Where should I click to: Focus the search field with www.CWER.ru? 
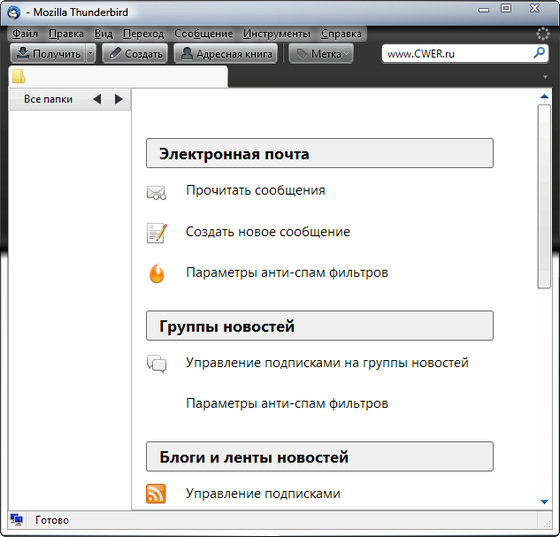point(459,54)
